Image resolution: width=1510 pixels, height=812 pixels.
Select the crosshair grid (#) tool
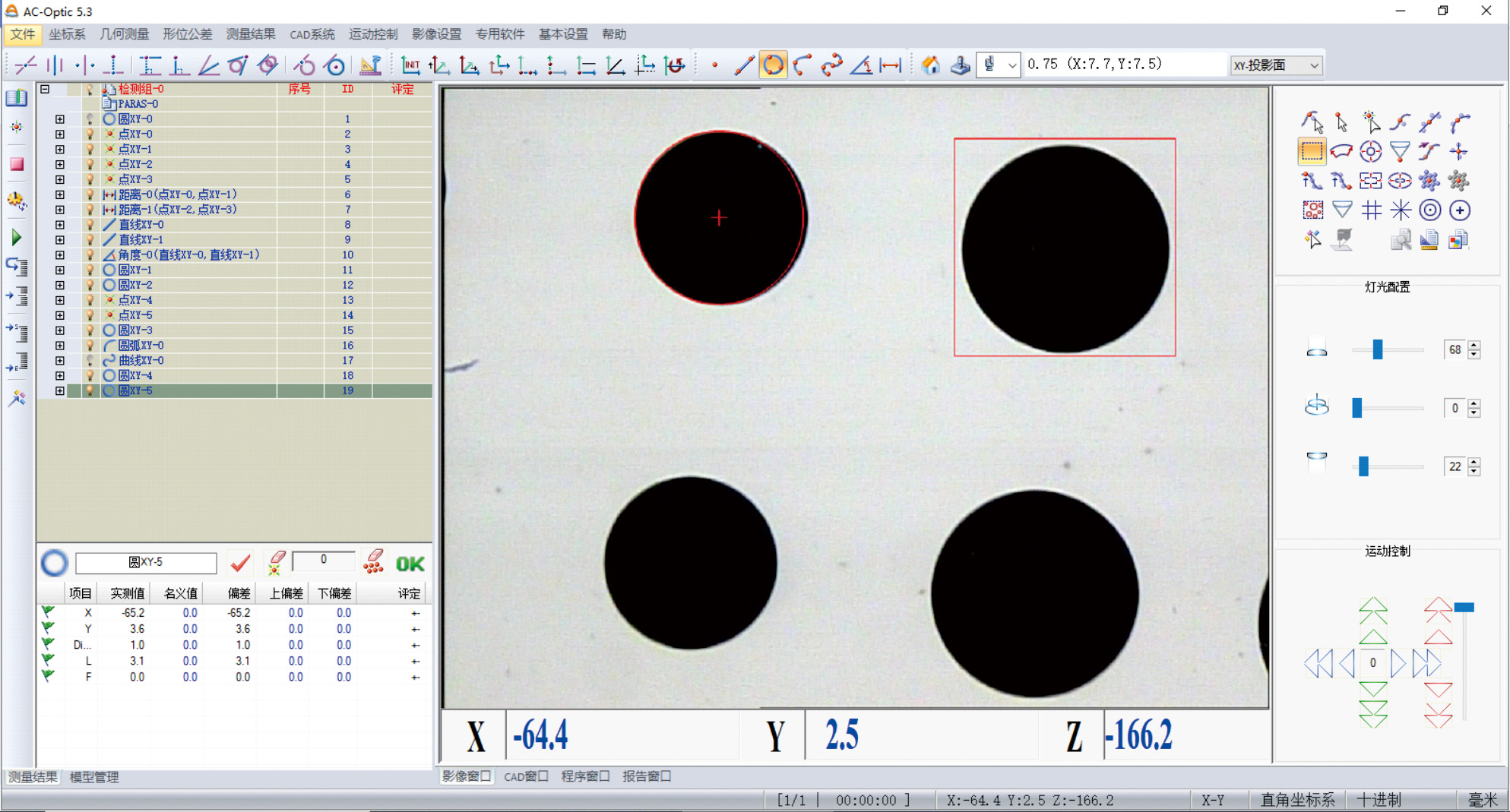point(1371,210)
